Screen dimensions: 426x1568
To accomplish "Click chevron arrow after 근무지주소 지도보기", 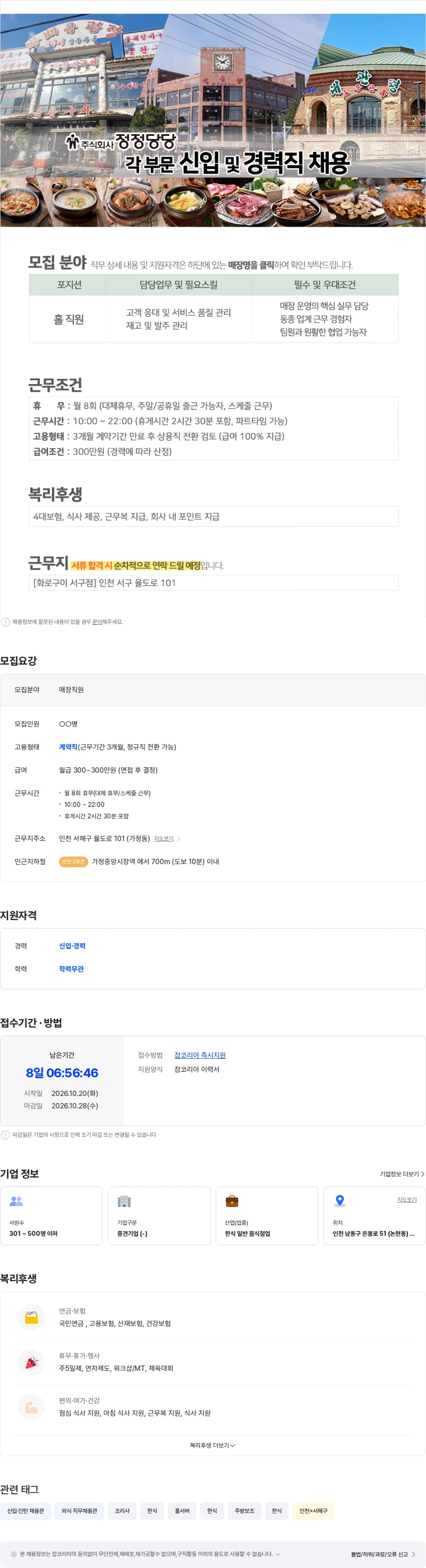I will pyautogui.click(x=178, y=839).
